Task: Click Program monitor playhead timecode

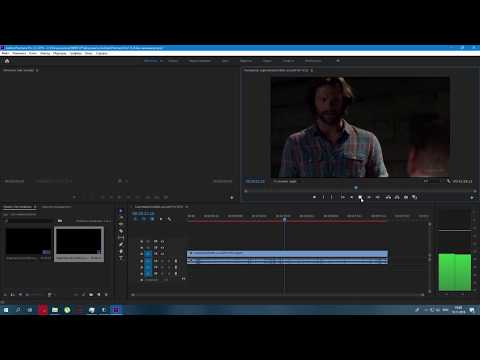Action: pyautogui.click(x=255, y=181)
